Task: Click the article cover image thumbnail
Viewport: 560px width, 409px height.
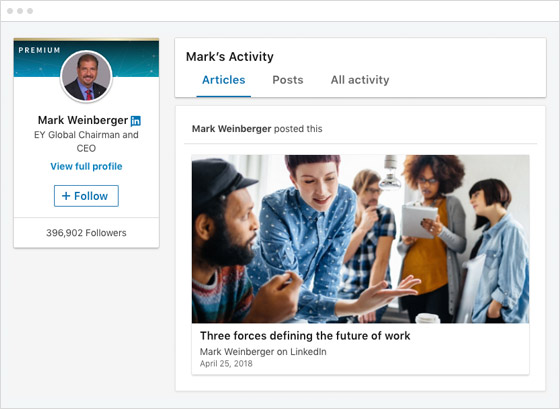Action: 360,239
